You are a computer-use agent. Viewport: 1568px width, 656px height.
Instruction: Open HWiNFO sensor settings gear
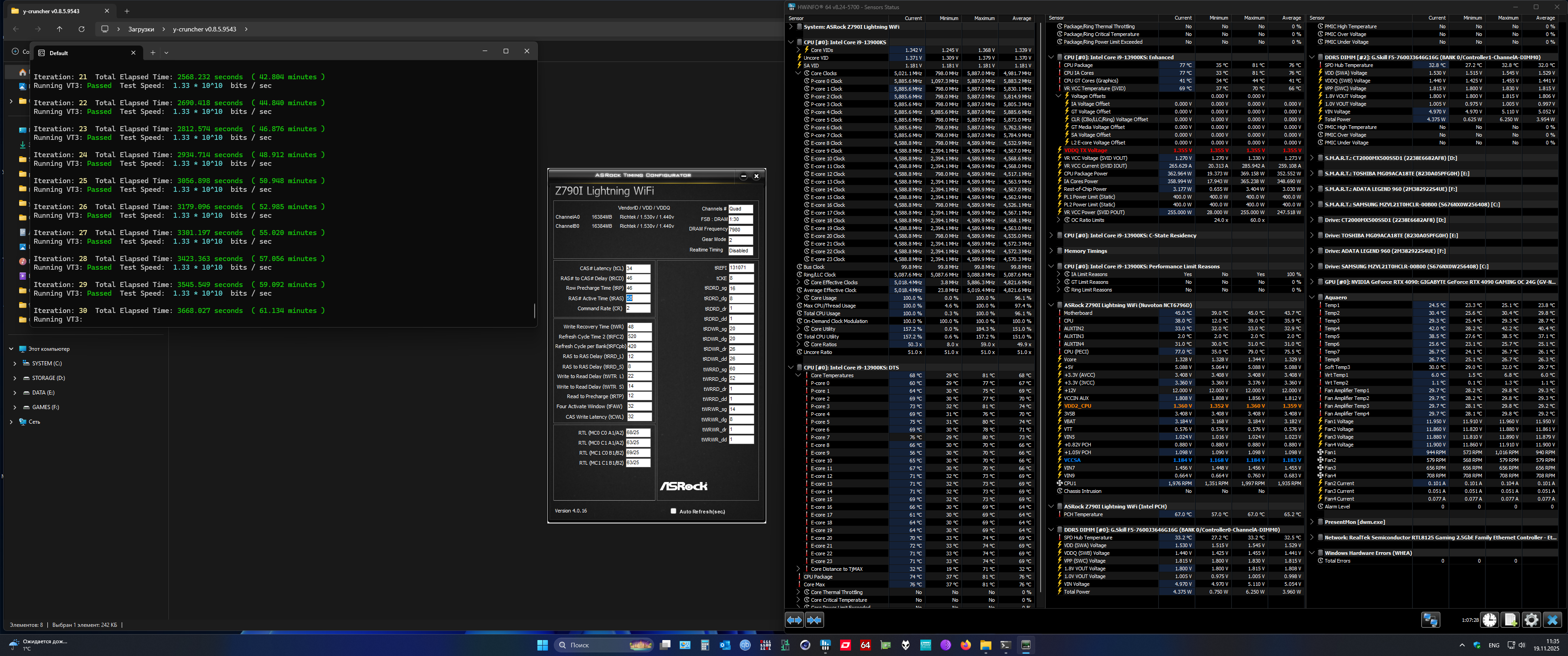point(1532,620)
